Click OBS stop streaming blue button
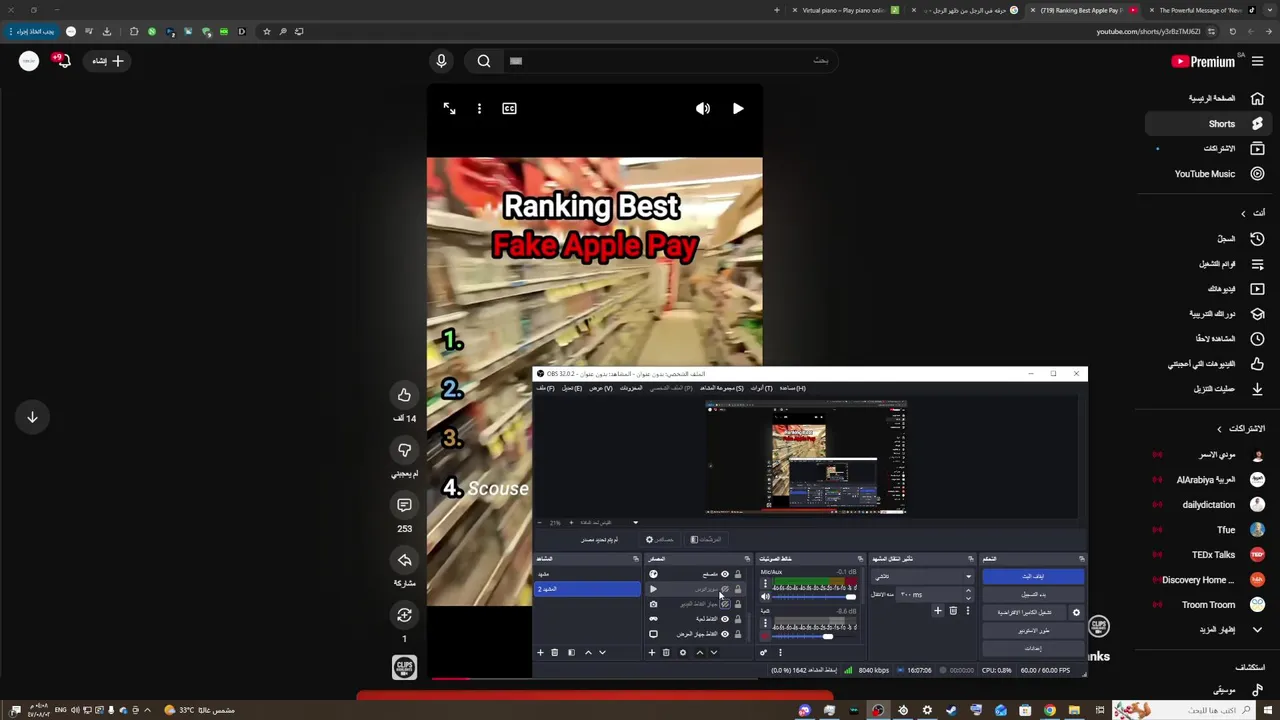Image resolution: width=1280 pixels, height=720 pixels. pyautogui.click(x=1034, y=577)
